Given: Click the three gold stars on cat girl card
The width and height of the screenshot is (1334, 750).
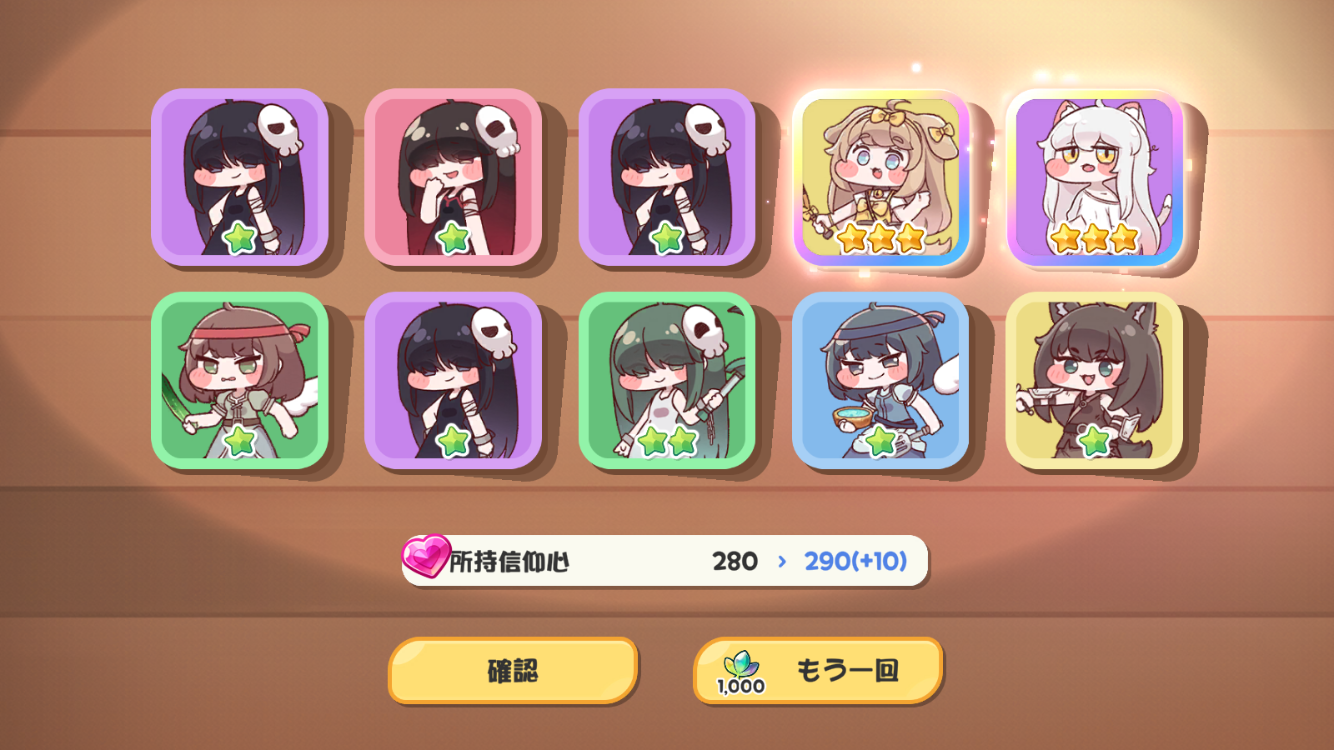Looking at the screenshot, I should (x=1094, y=238).
